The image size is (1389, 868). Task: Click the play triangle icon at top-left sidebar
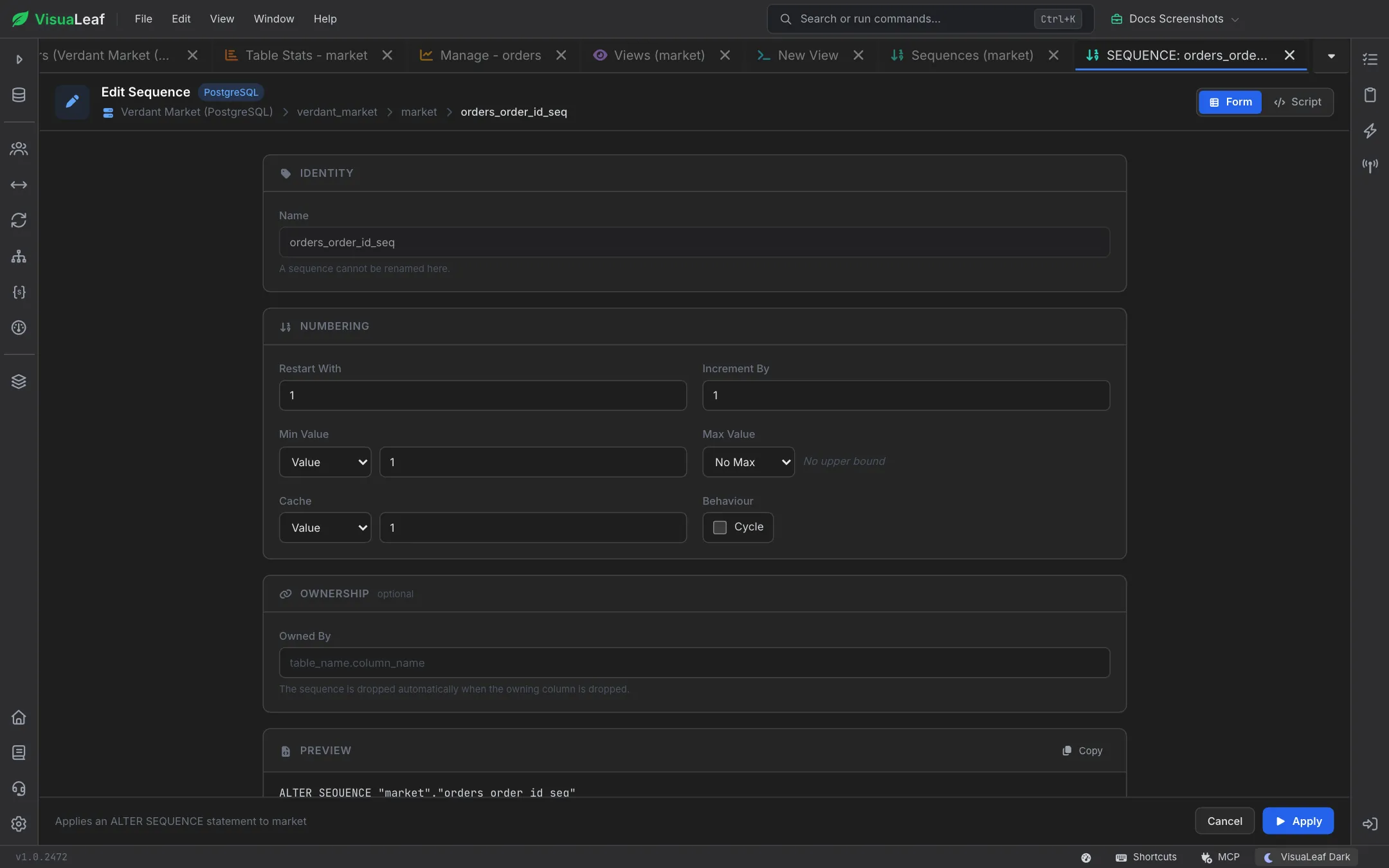[x=19, y=59]
